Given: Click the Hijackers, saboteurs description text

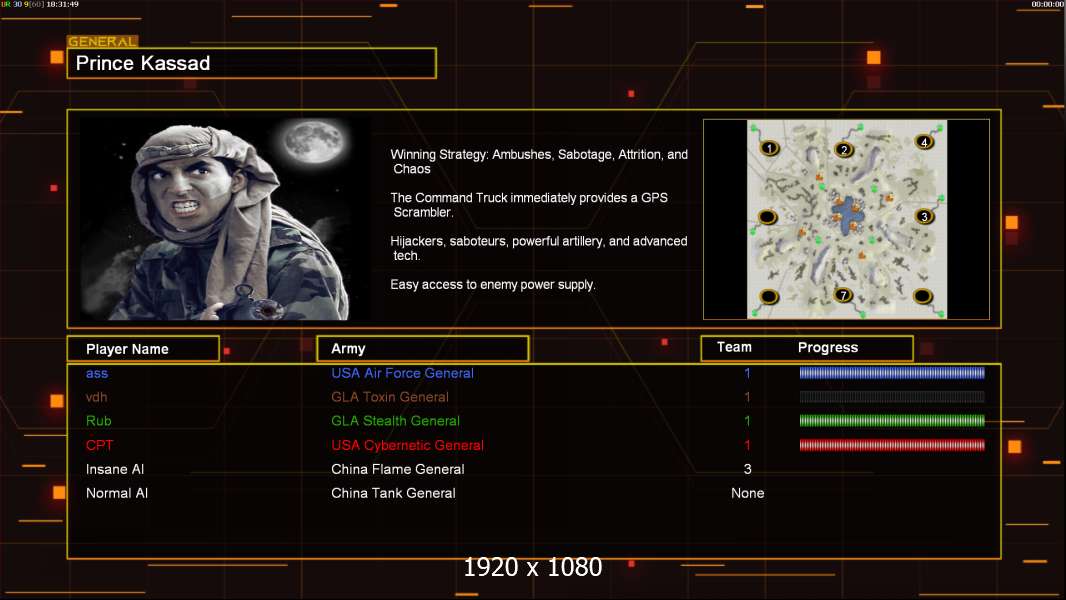Looking at the screenshot, I should [x=538, y=248].
